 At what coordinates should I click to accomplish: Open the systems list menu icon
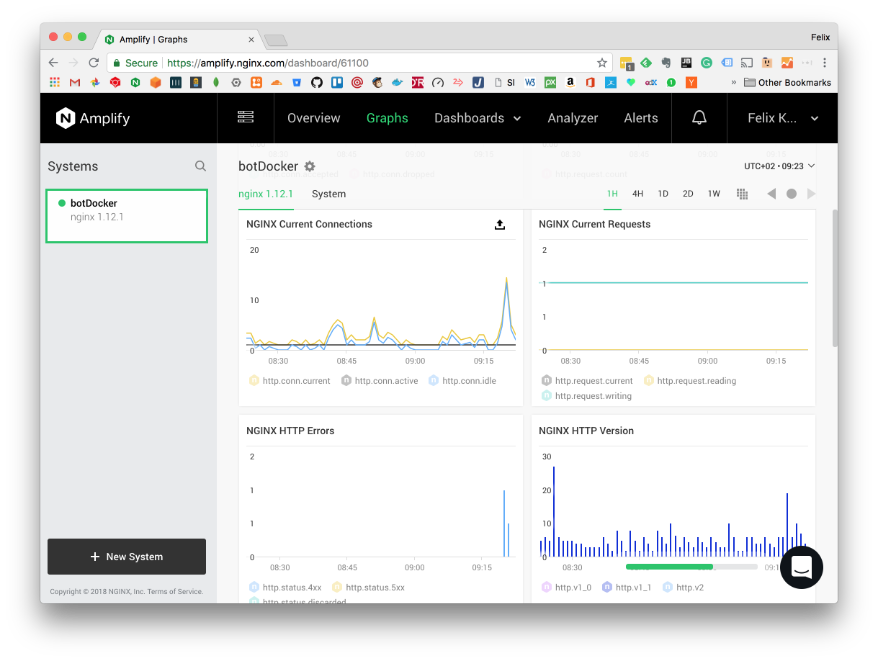click(245, 118)
